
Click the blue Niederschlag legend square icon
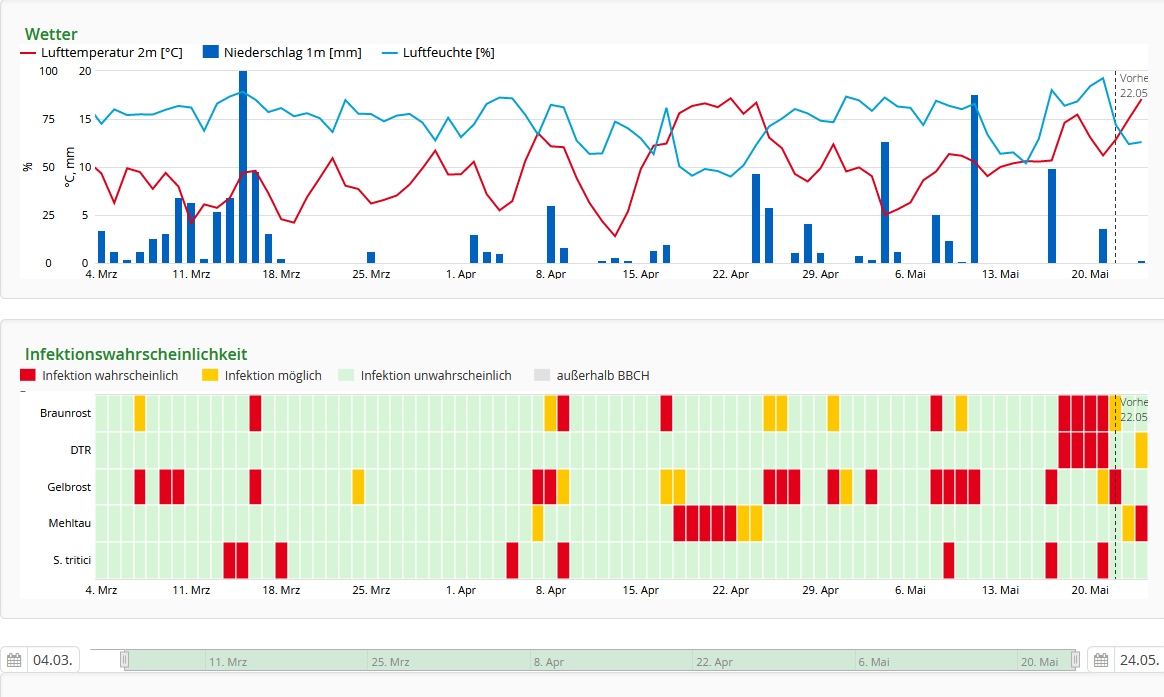210,52
